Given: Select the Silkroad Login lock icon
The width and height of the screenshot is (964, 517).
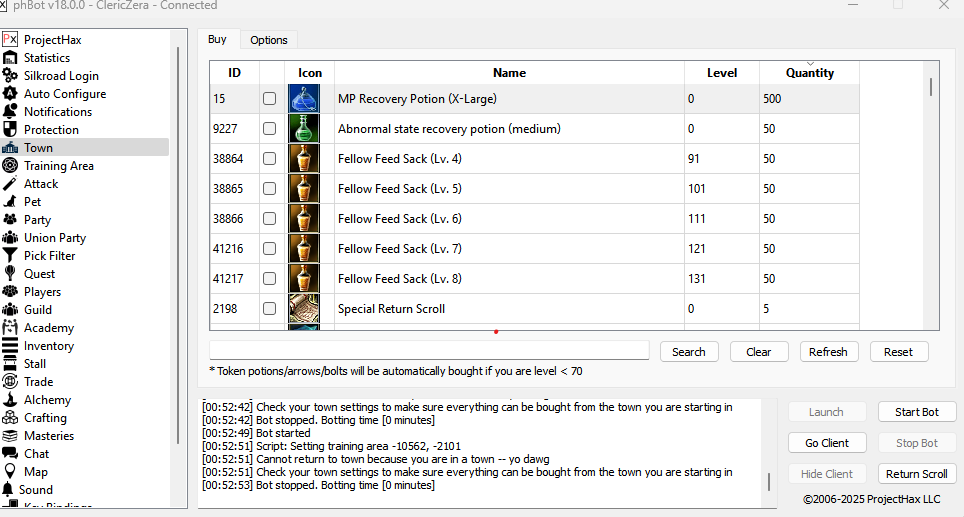Looking at the screenshot, I should point(10,76).
